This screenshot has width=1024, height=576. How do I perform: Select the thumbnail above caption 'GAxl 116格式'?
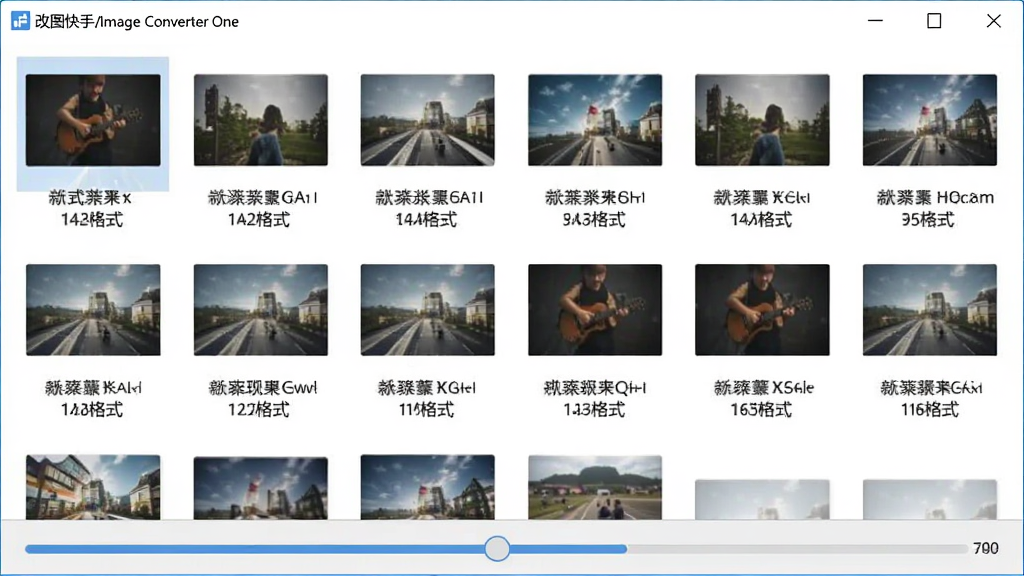[930, 310]
